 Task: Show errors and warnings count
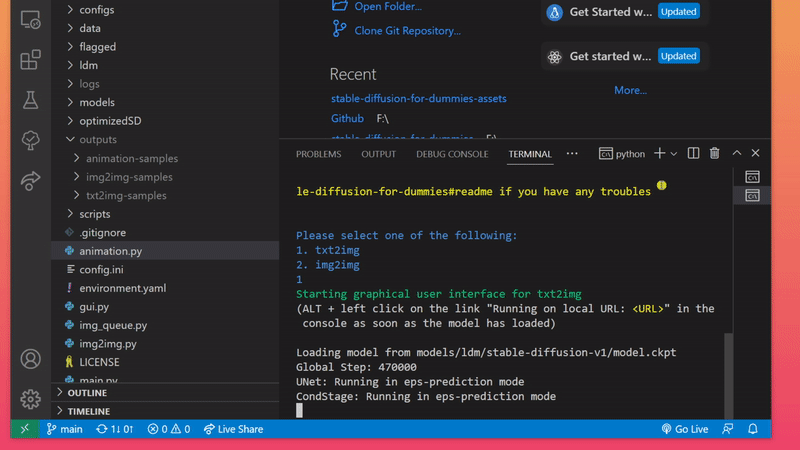click(x=169, y=429)
